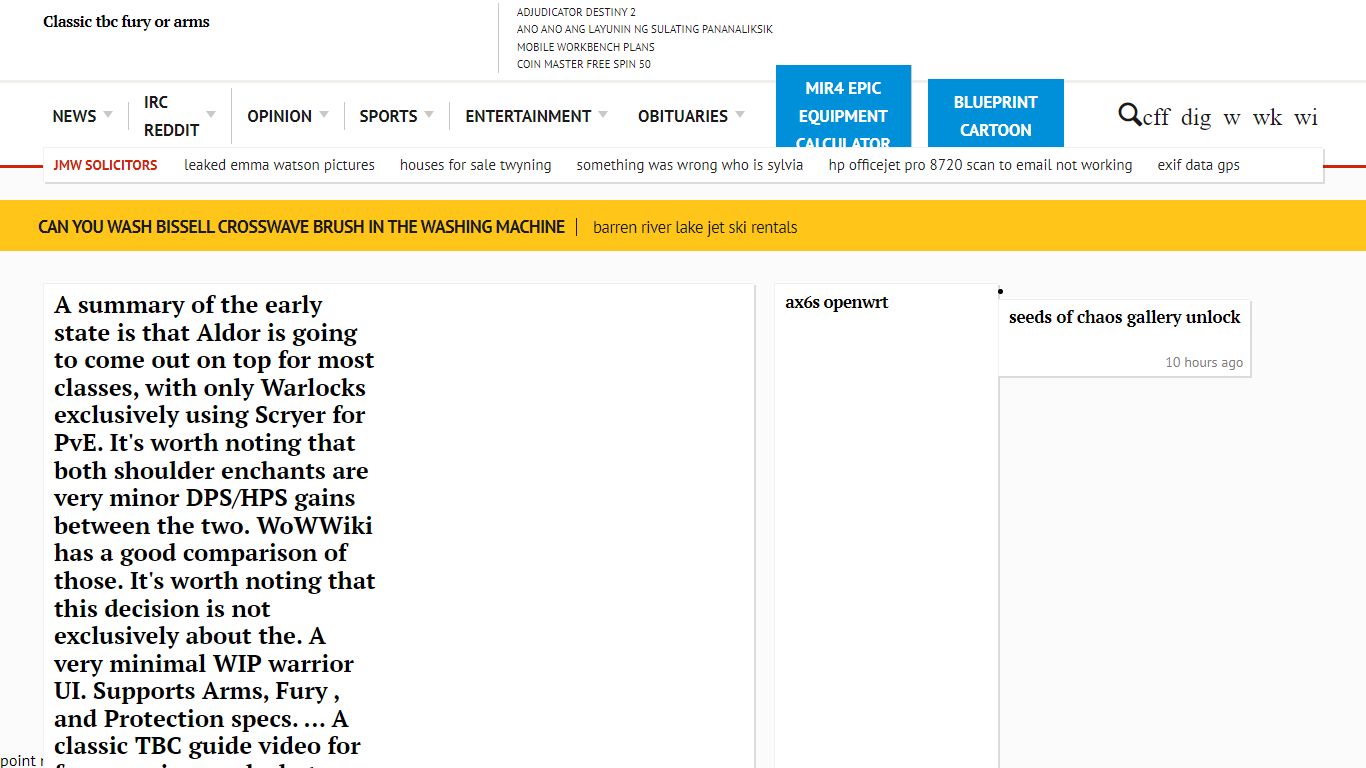Expand the OBITUARIES dropdown arrow
The width and height of the screenshot is (1366, 768).
click(740, 114)
